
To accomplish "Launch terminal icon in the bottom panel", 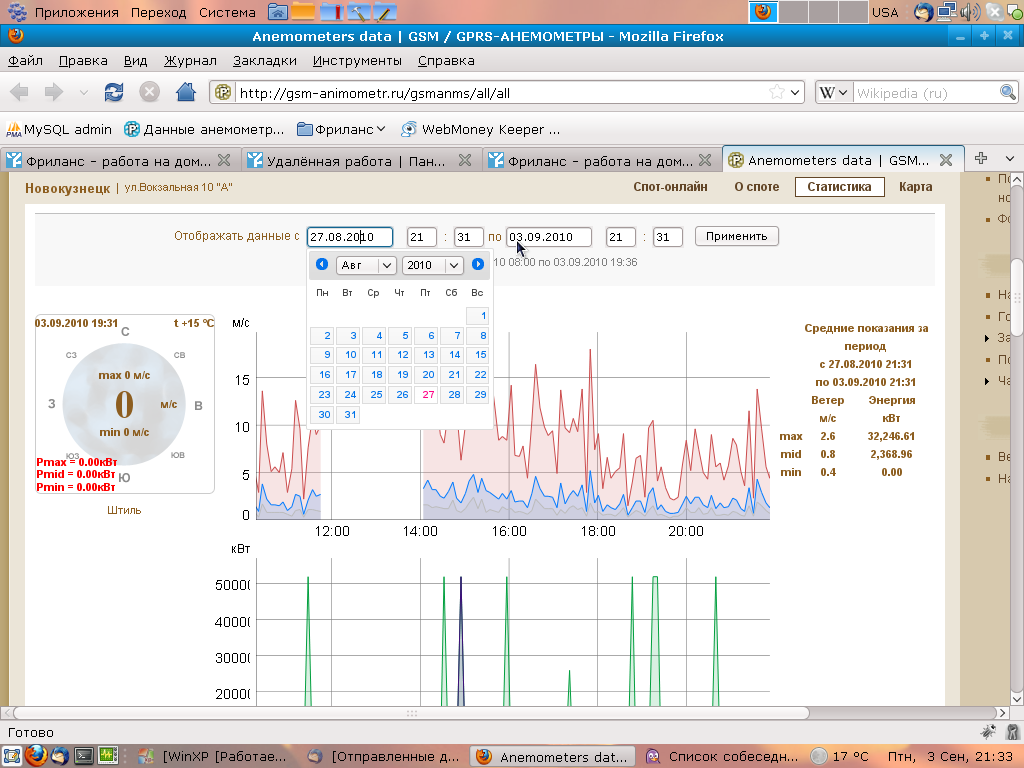I will tap(86, 756).
